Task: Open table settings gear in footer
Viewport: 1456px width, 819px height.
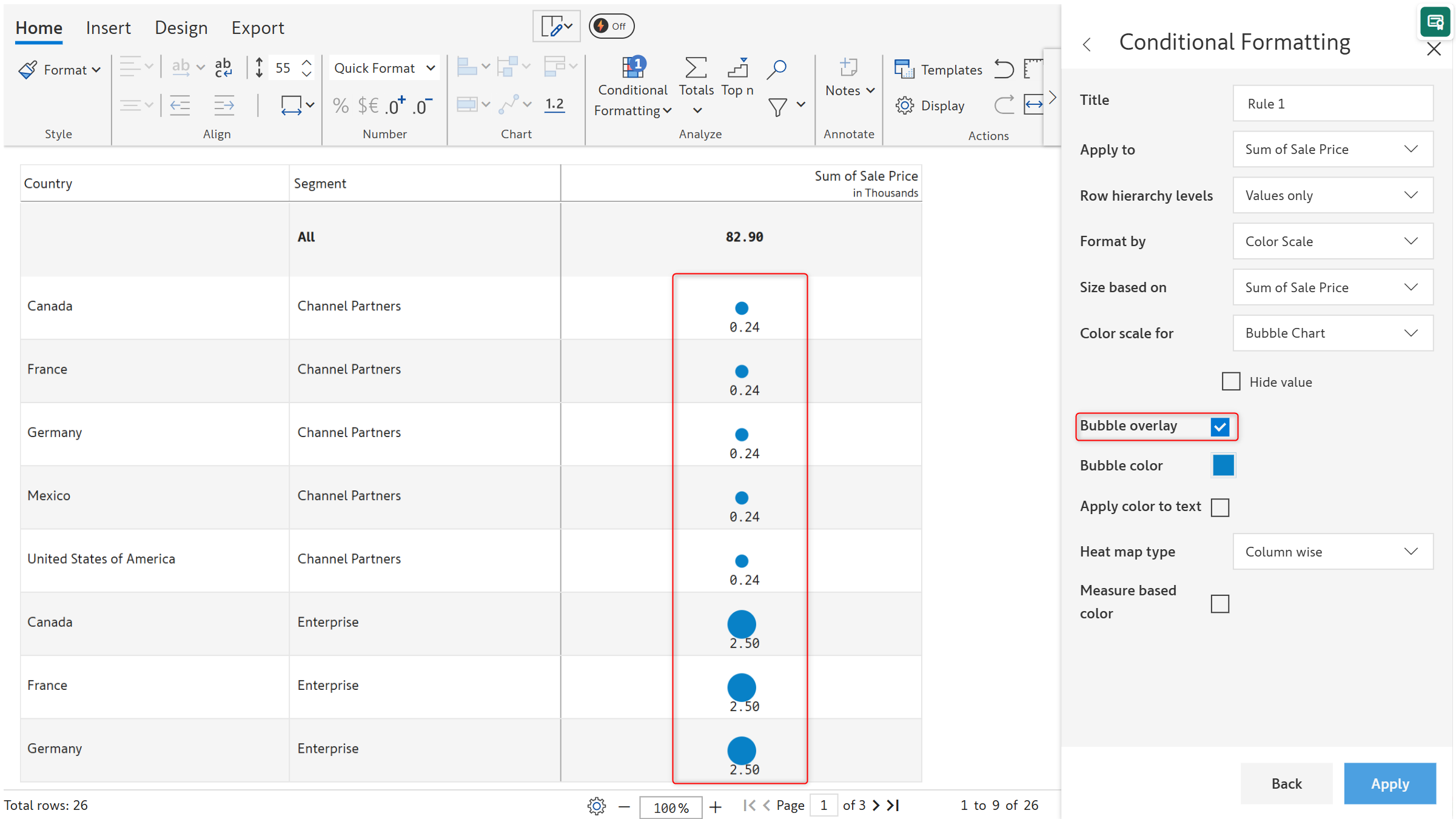Action: 596,806
